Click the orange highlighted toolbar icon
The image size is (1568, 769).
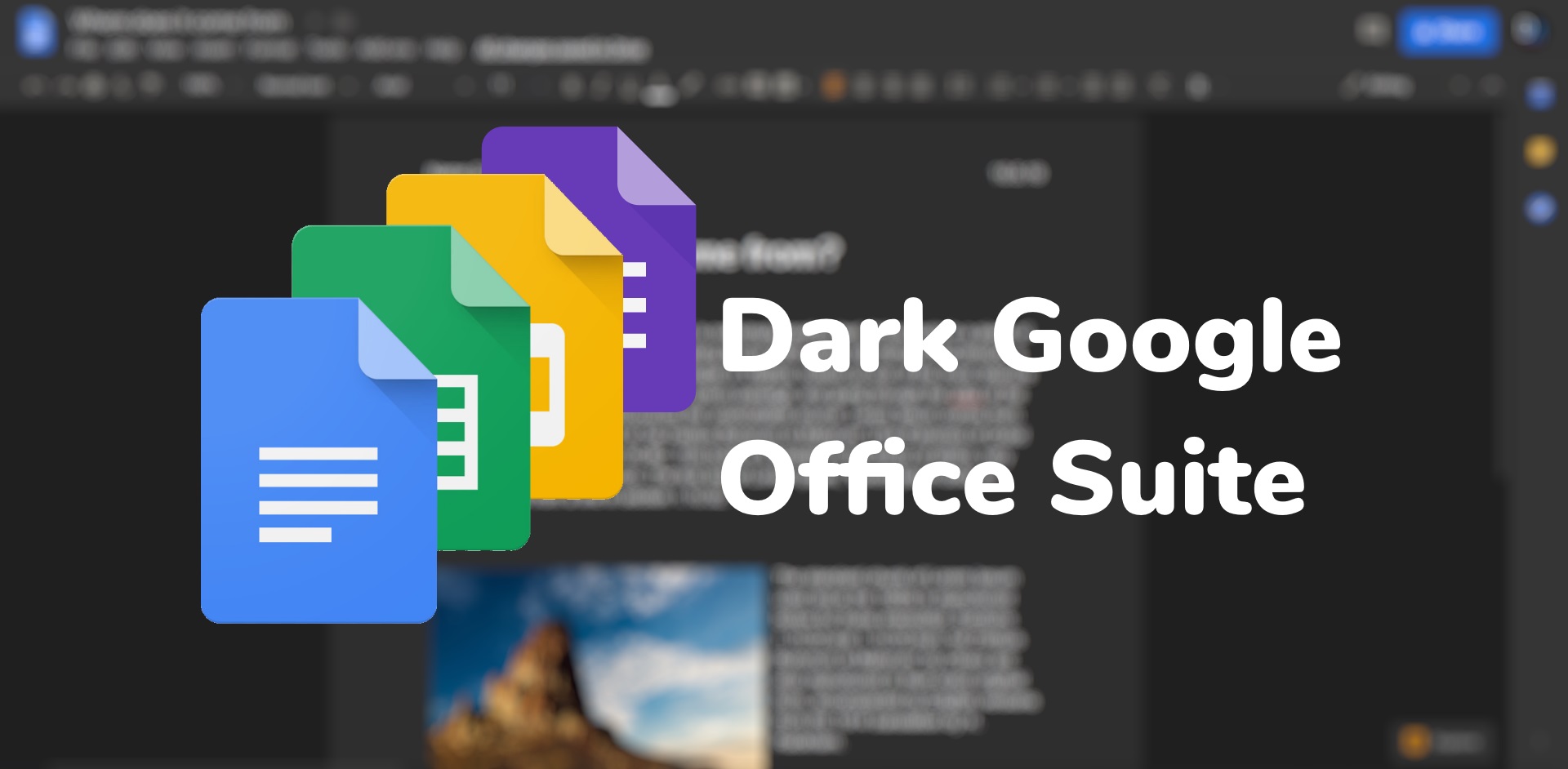coord(833,85)
